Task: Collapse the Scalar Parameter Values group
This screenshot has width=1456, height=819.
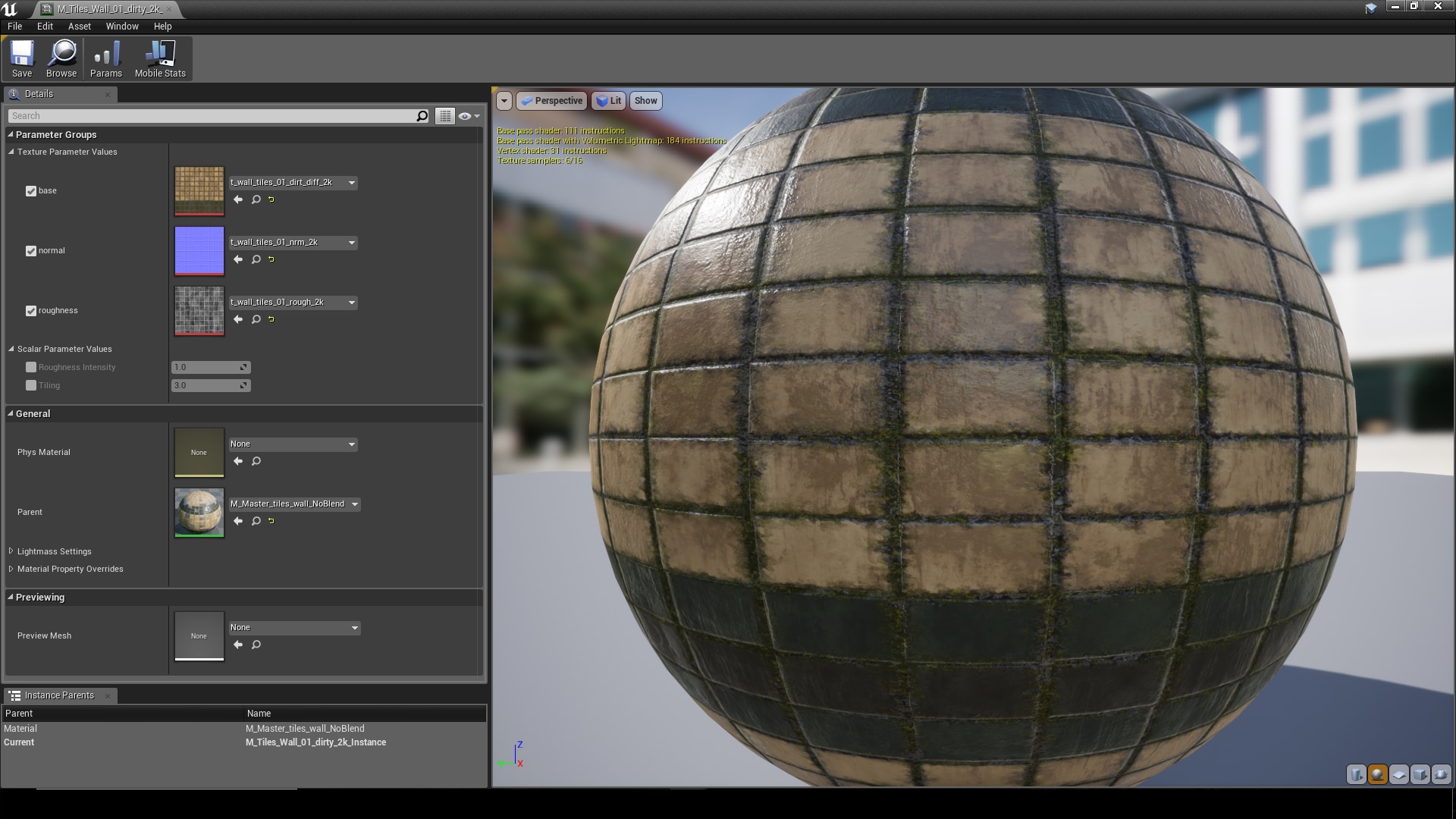Action: [x=10, y=349]
